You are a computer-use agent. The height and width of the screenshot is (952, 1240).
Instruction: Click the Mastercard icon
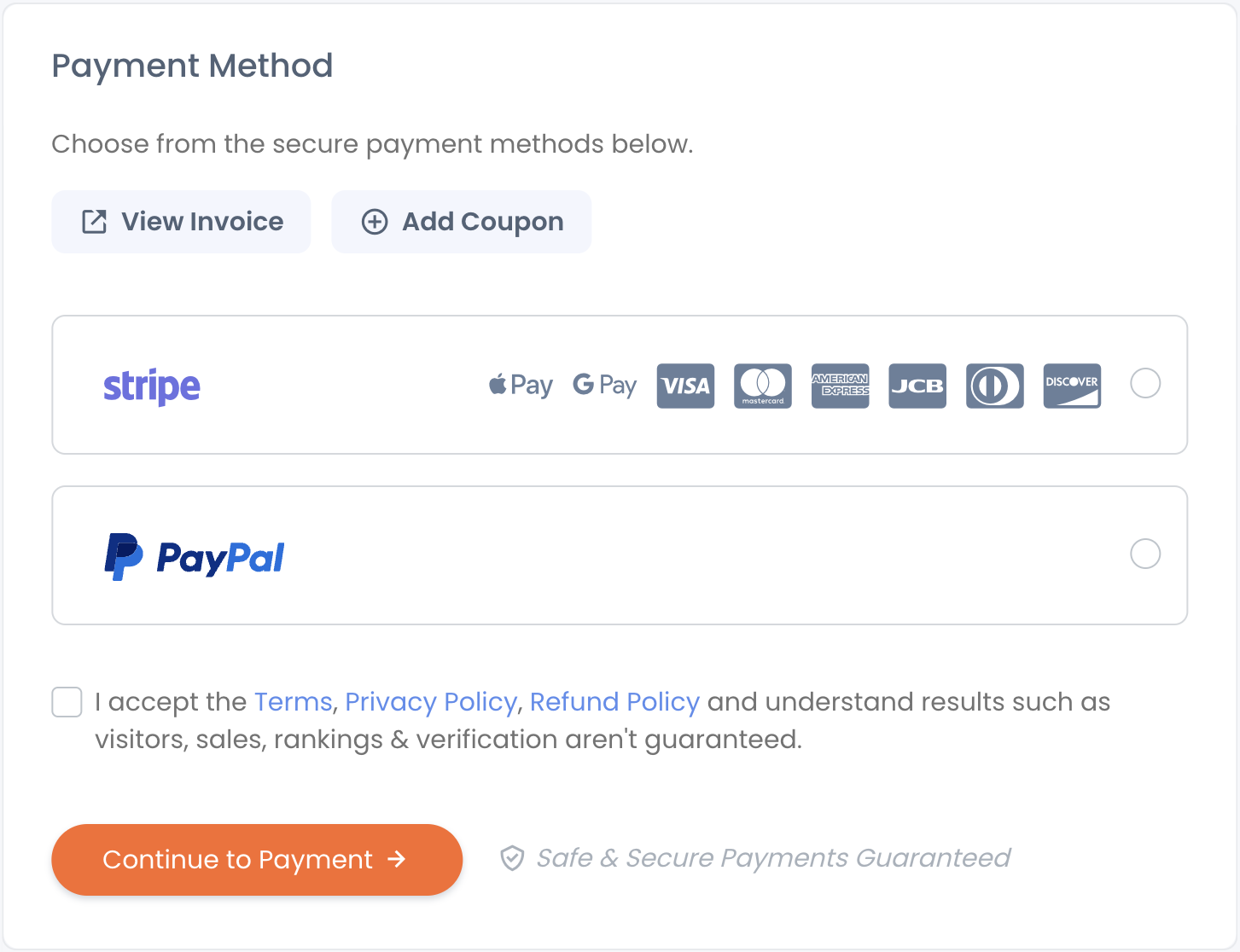[x=763, y=386]
